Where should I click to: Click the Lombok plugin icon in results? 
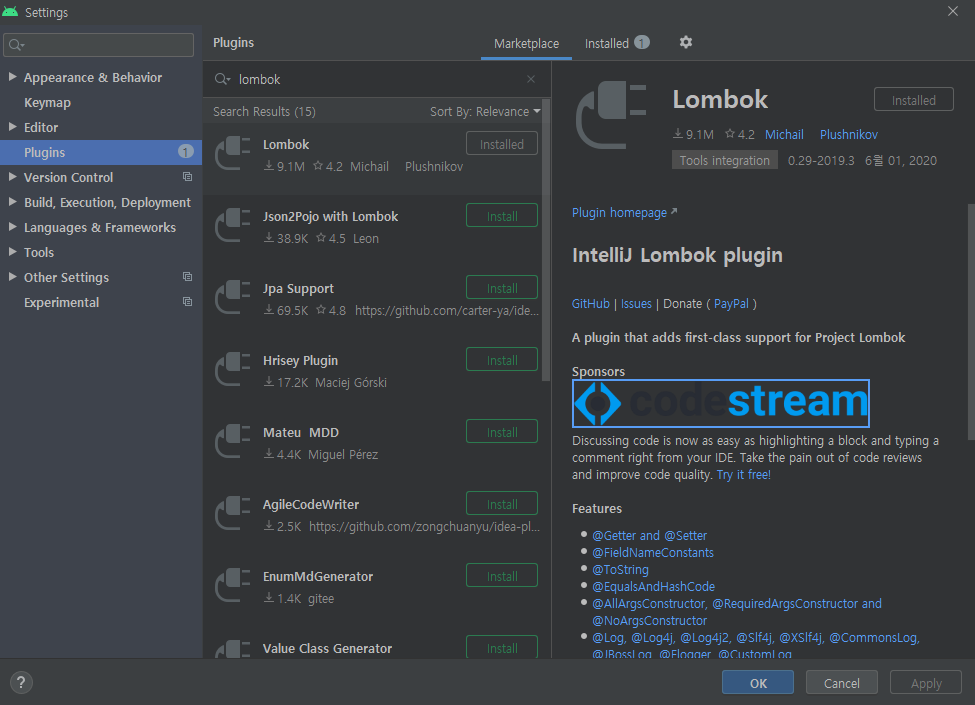[233, 154]
